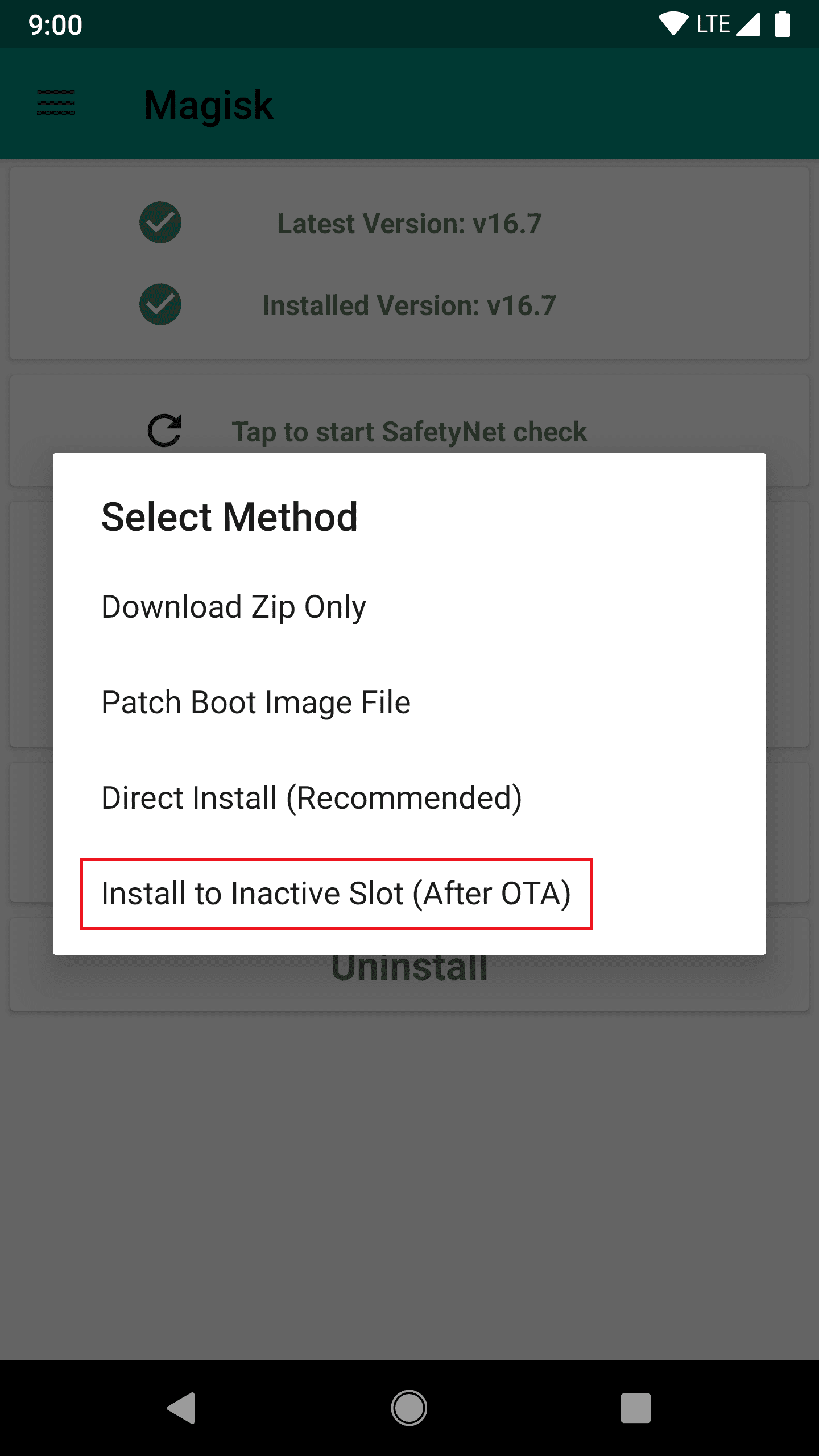Tap the Wi-Fi signal icon
819x1456 pixels.
pyautogui.click(x=673, y=24)
